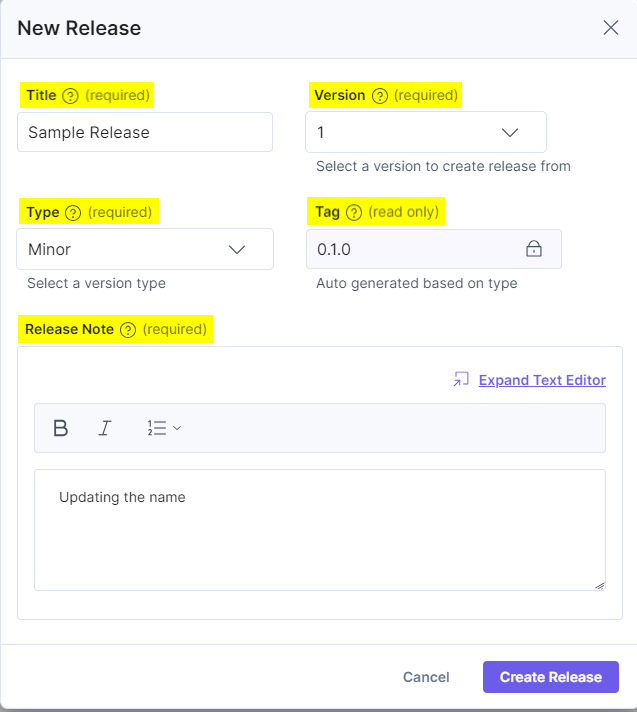Click the Version help question icon
The width and height of the screenshot is (637, 712).
click(380, 96)
